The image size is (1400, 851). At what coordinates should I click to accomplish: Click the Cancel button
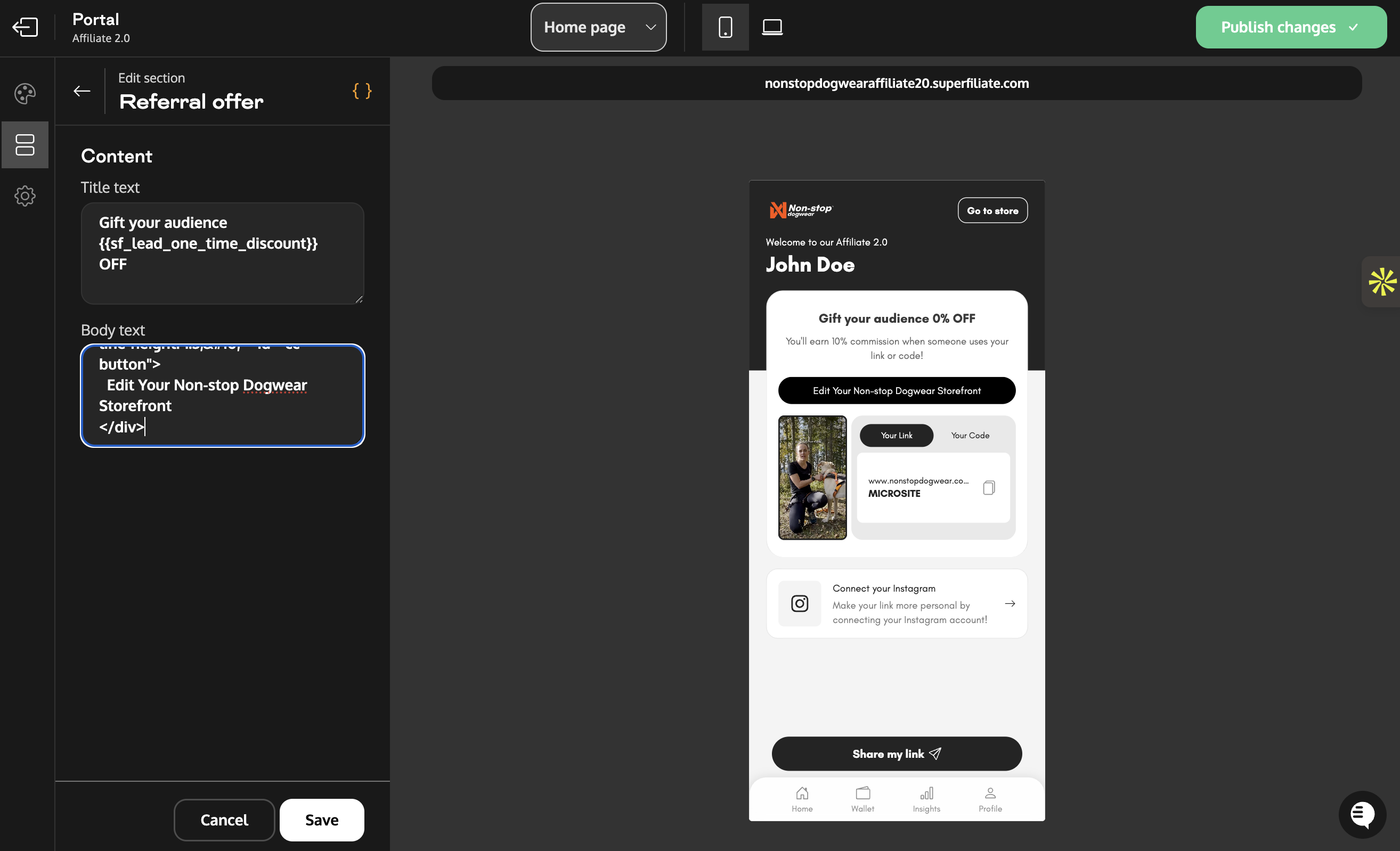pos(224,820)
